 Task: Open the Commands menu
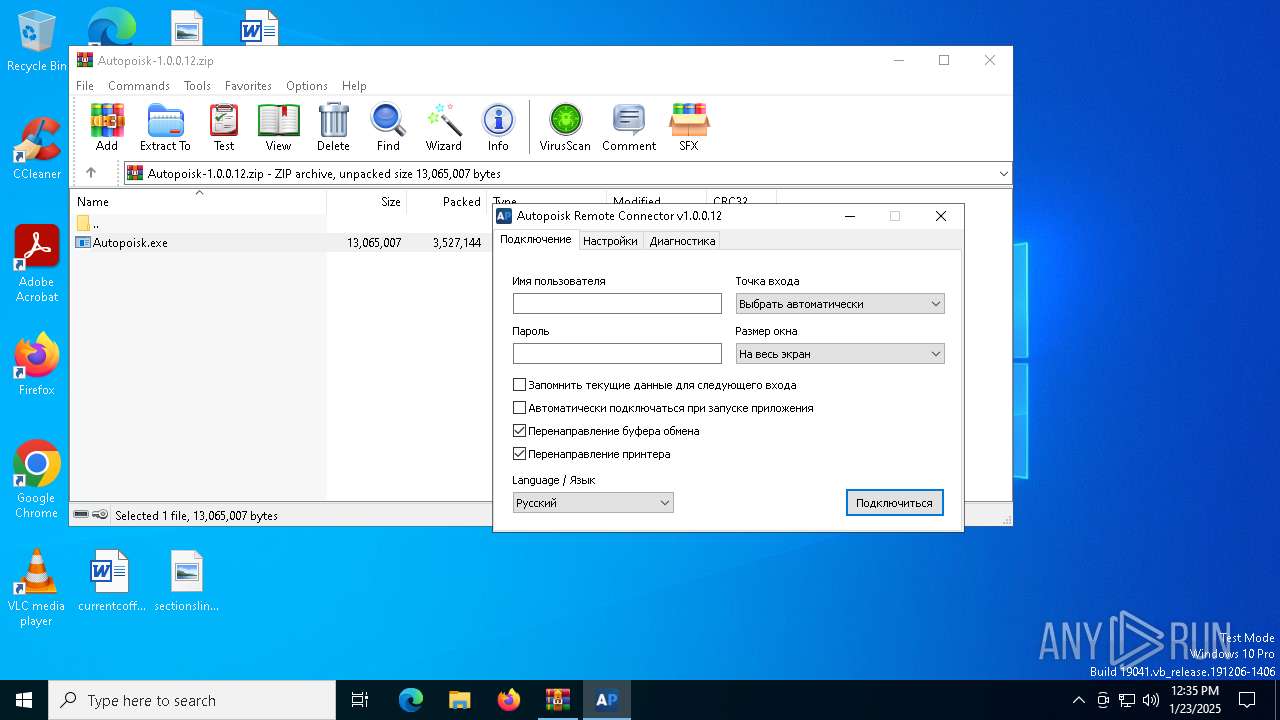coord(139,86)
